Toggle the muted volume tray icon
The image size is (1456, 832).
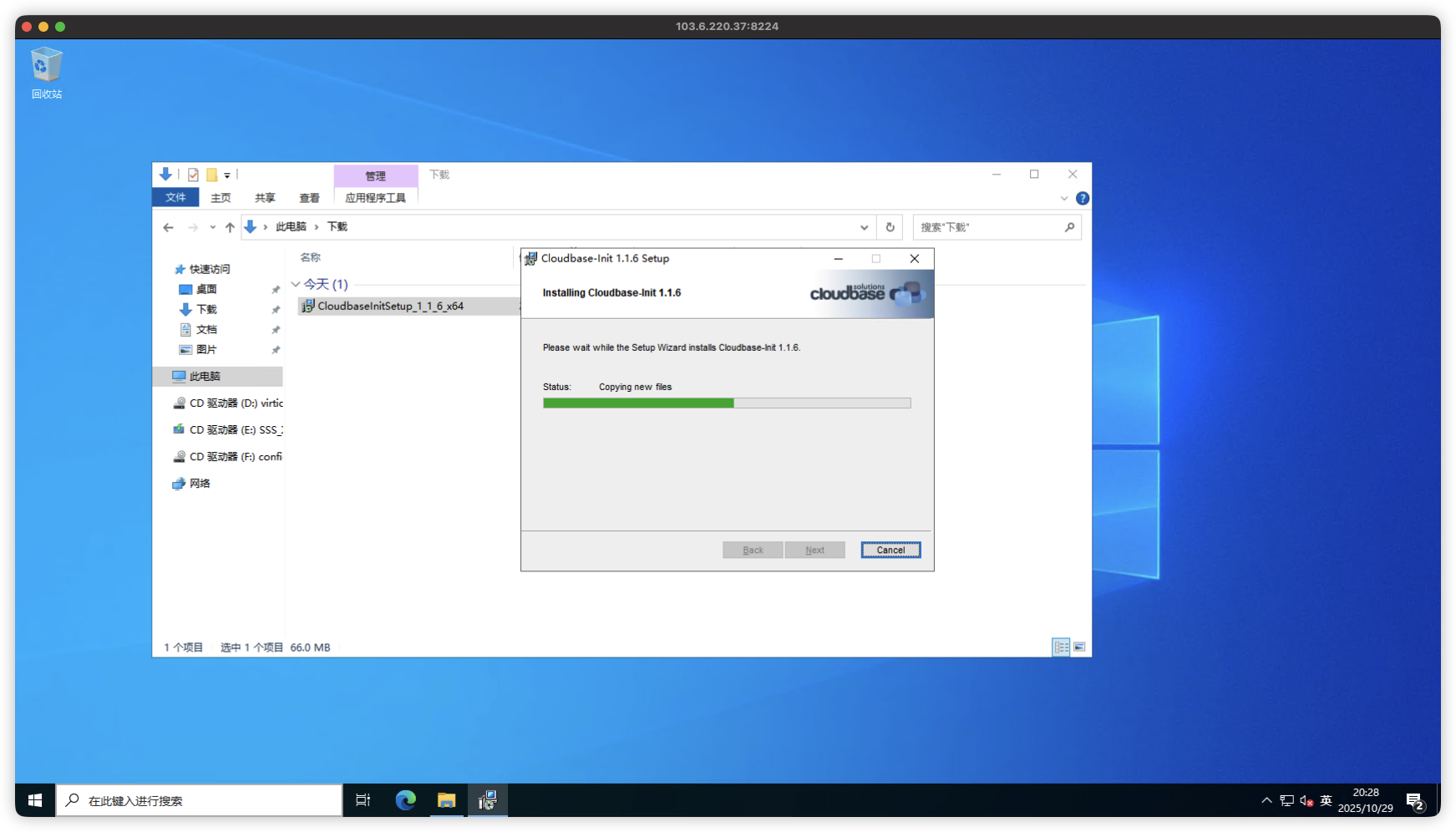pos(1306,801)
